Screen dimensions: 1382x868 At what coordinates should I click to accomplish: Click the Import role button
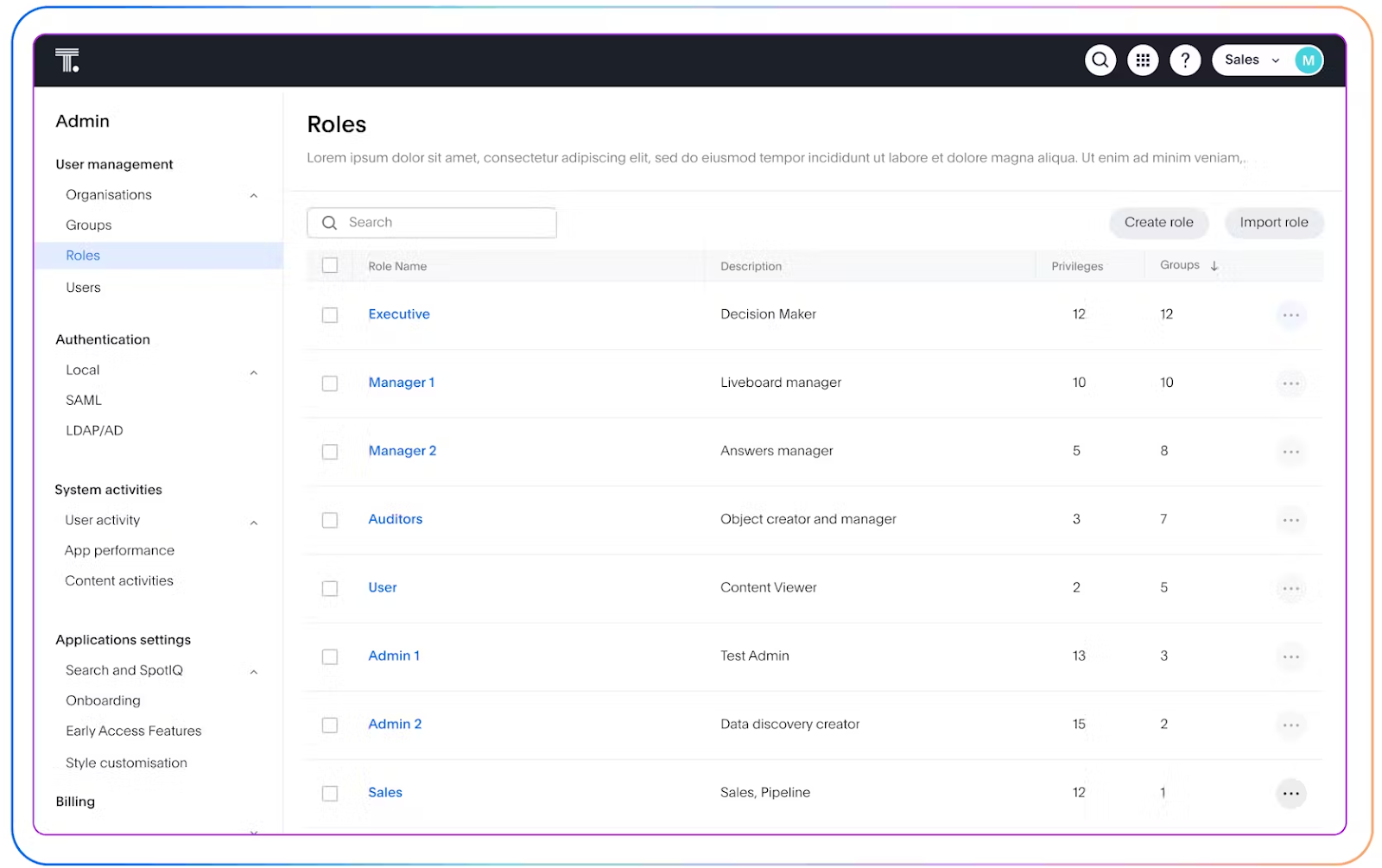click(1274, 223)
